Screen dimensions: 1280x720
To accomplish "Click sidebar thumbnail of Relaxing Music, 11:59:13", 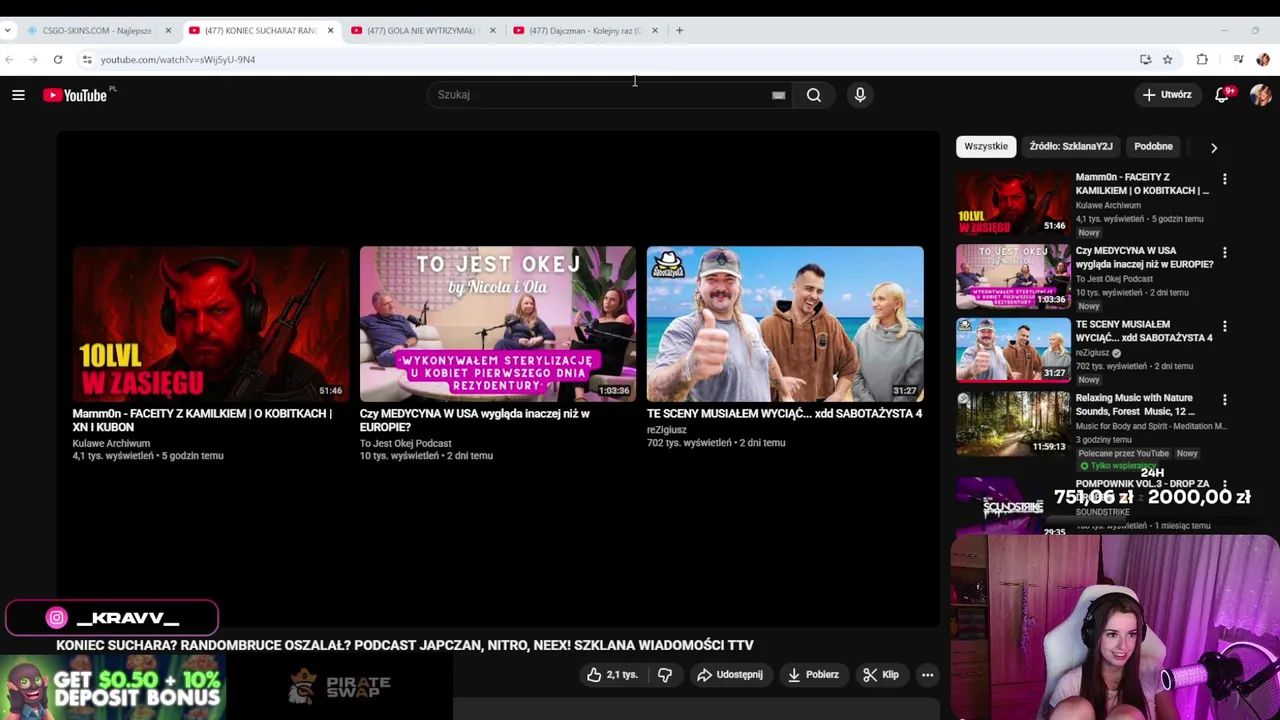I will 1013,424.
